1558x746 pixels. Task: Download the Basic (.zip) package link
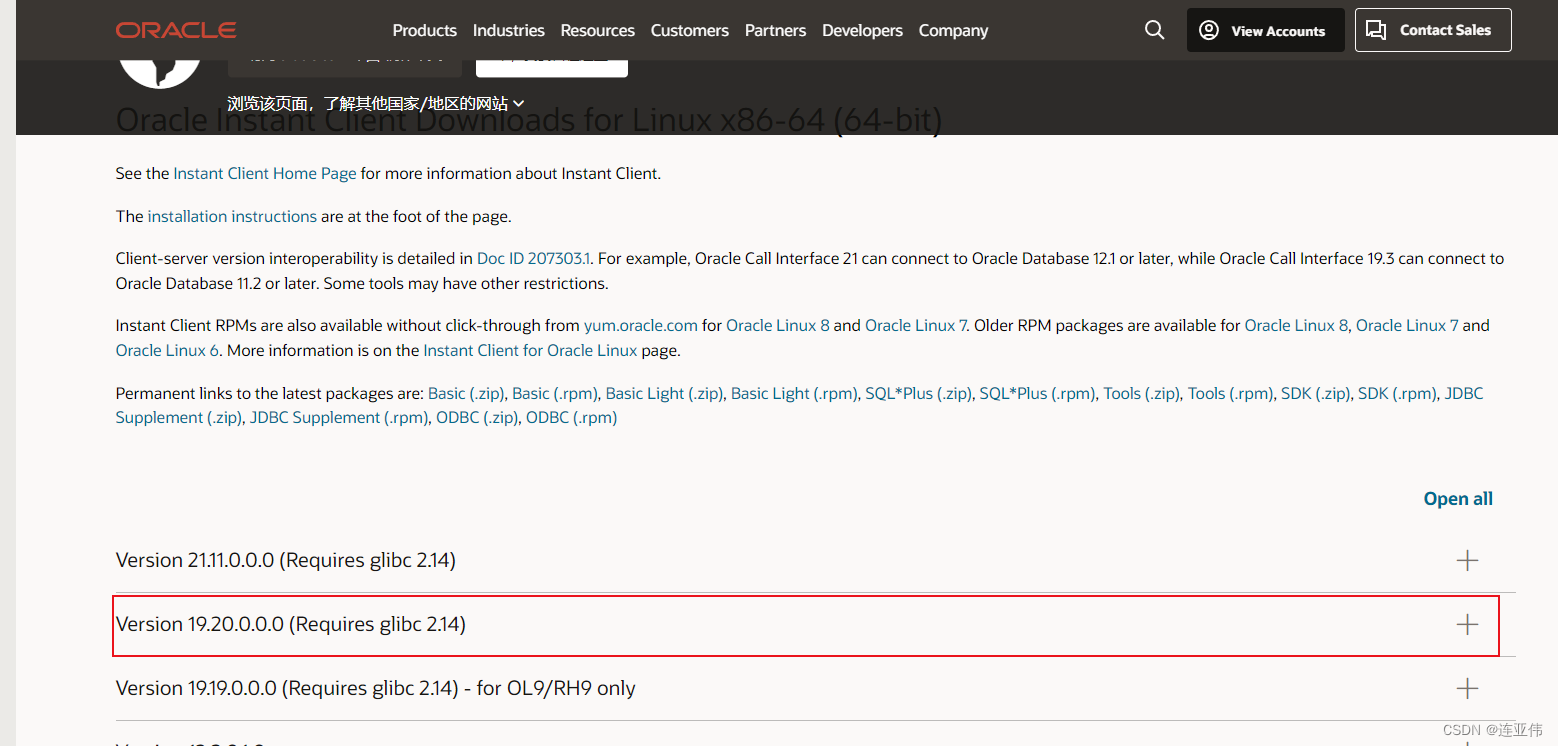coord(466,393)
